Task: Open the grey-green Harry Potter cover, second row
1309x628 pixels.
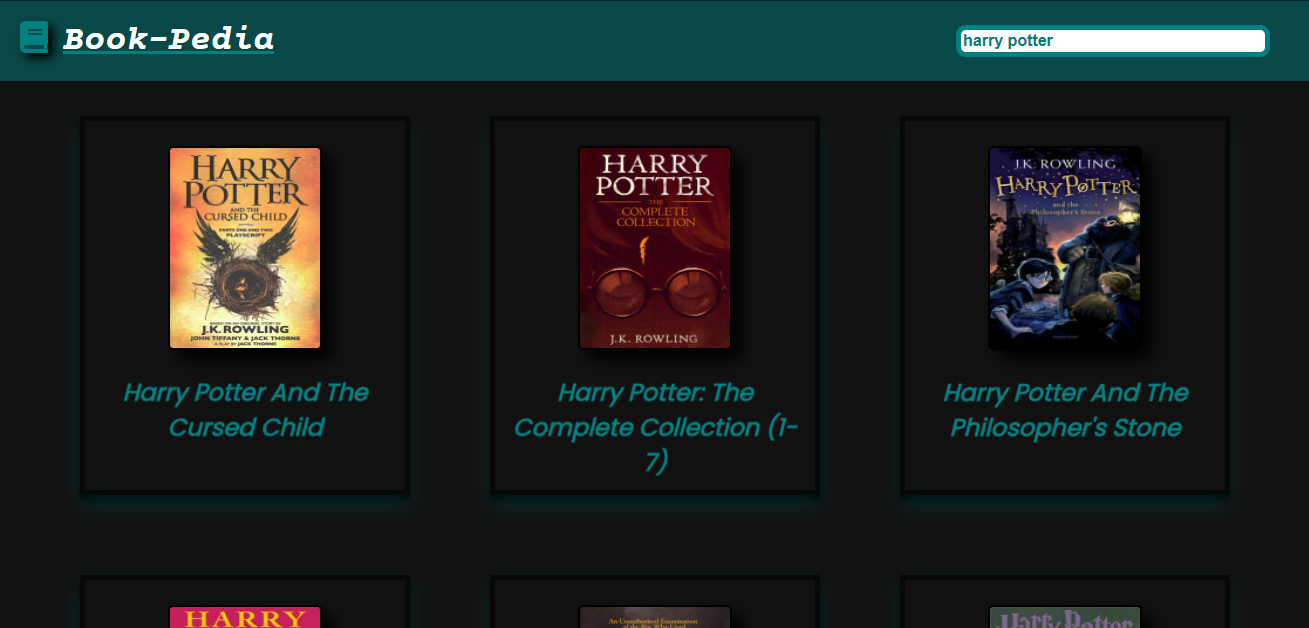Action: point(1065,617)
